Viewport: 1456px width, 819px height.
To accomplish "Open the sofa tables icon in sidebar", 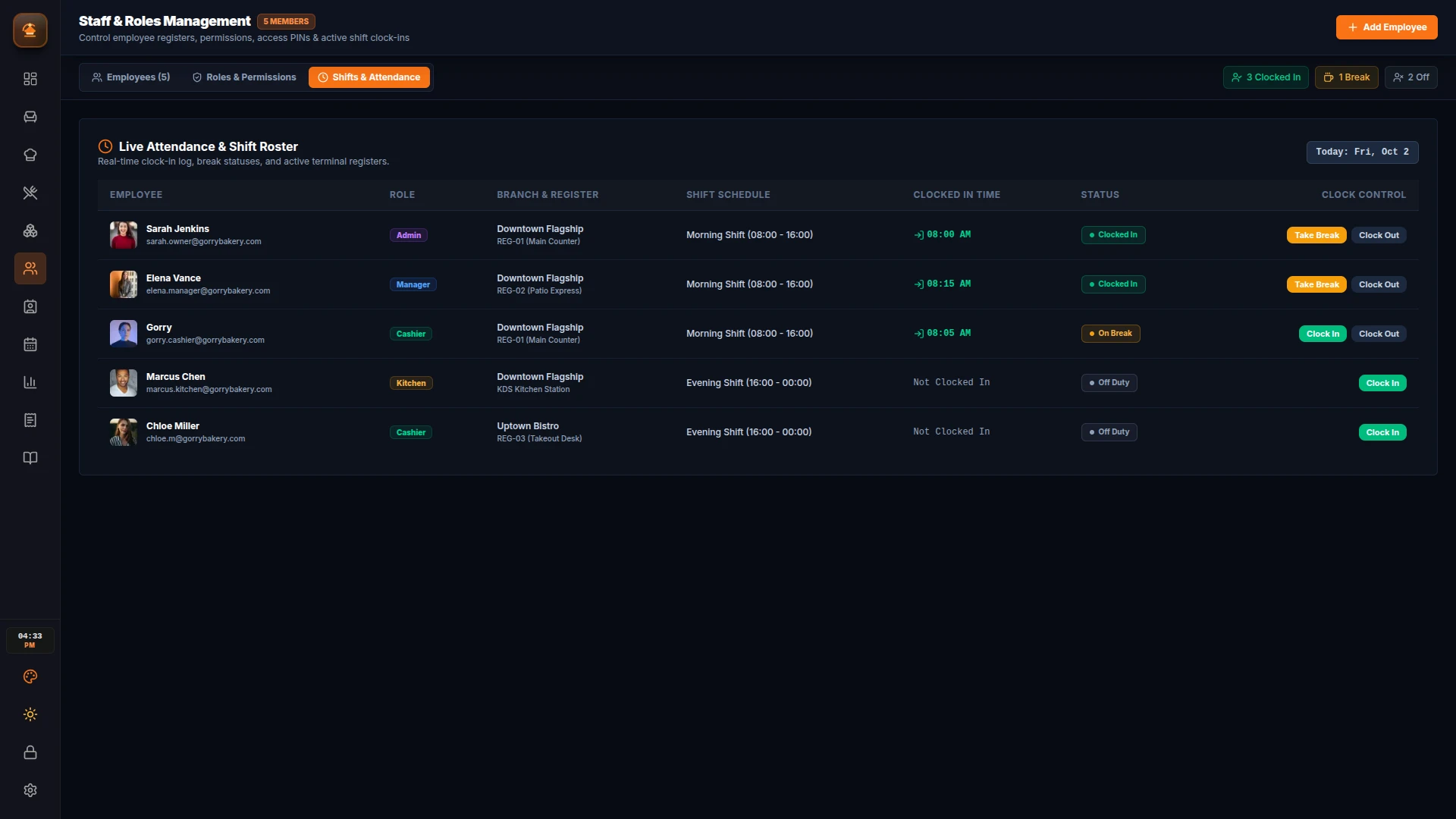I will click(x=30, y=117).
